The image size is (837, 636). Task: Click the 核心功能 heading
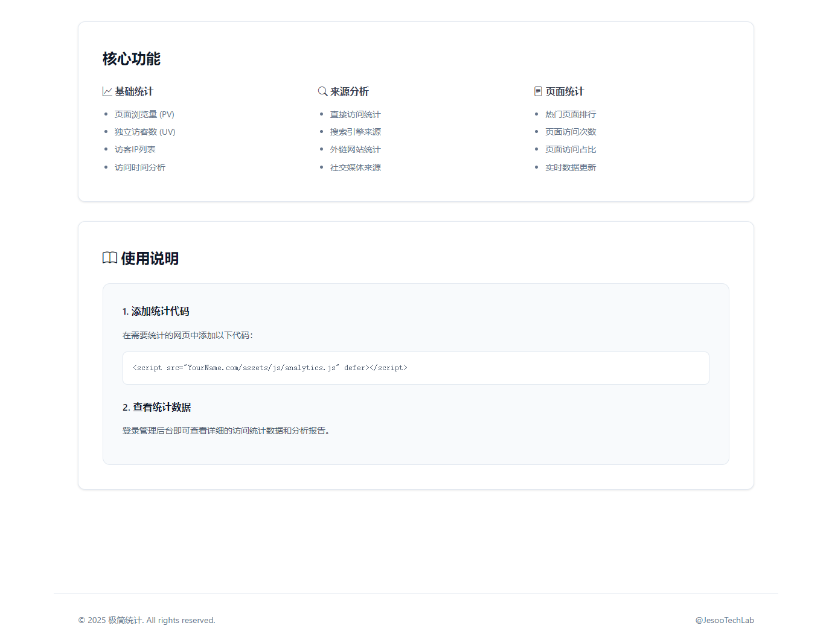[131, 59]
